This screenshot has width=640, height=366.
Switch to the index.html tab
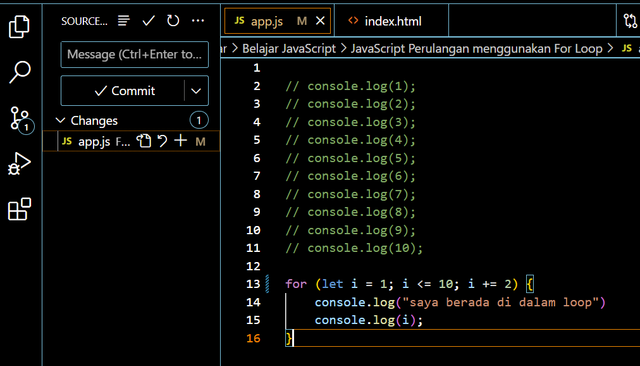click(391, 21)
